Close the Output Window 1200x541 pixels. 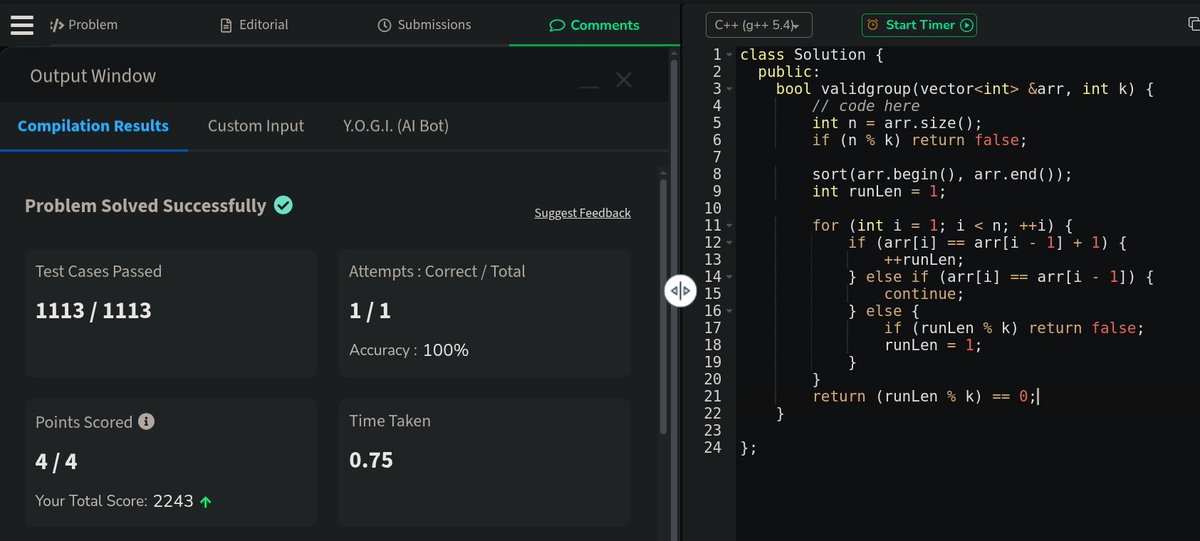coord(624,80)
